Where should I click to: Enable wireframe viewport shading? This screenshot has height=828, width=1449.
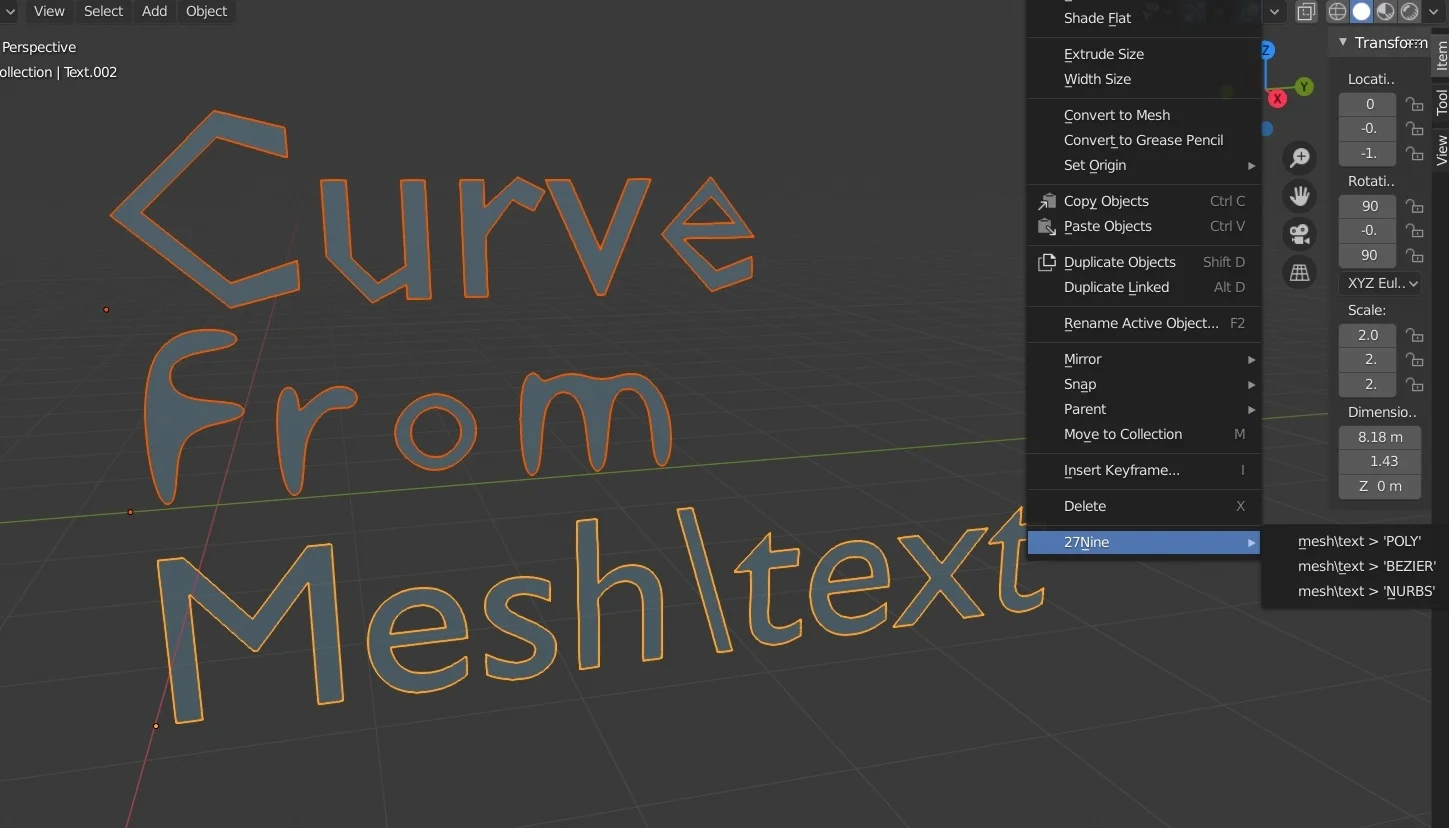[1337, 12]
